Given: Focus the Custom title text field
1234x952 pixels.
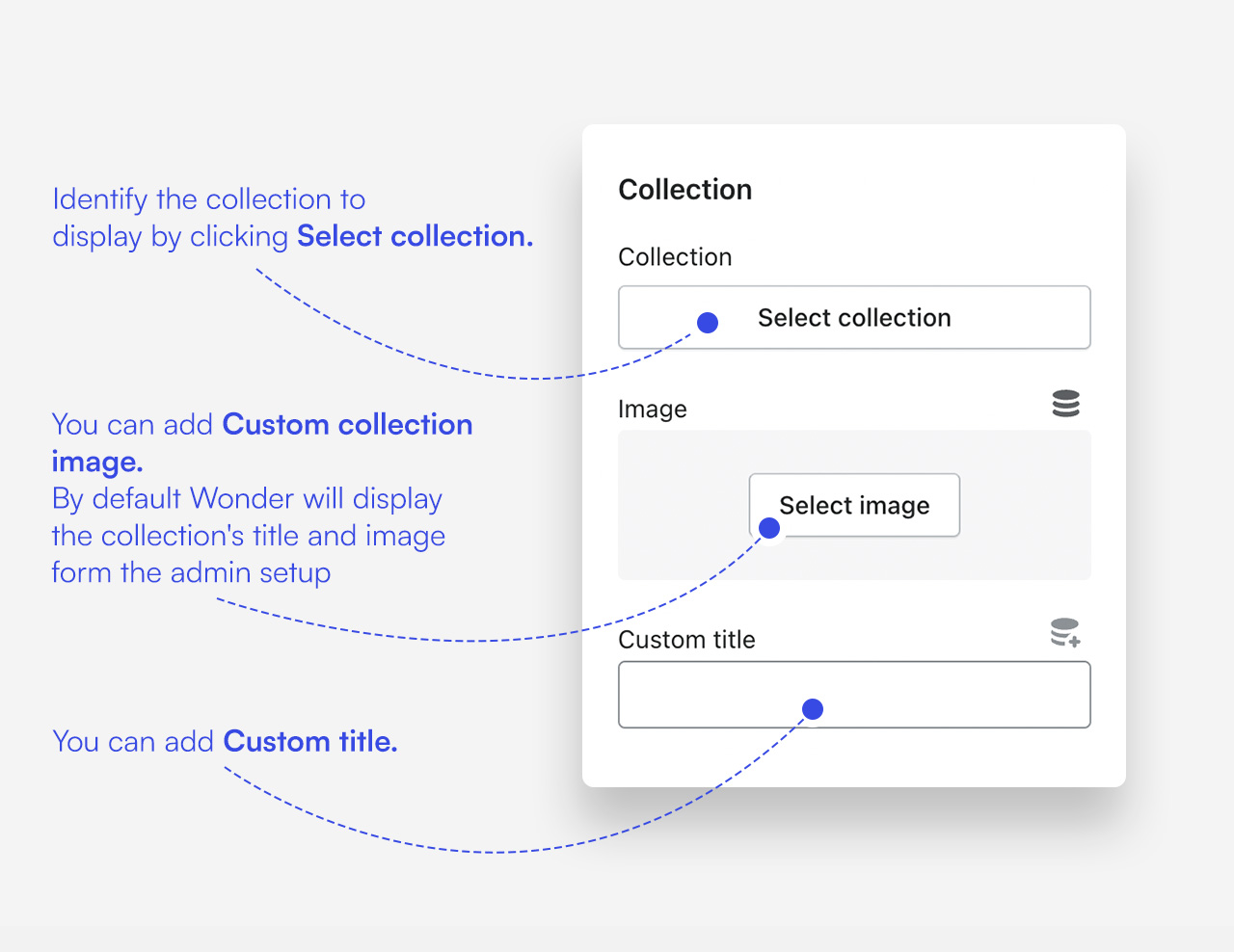Looking at the screenshot, I should pyautogui.click(x=854, y=695).
